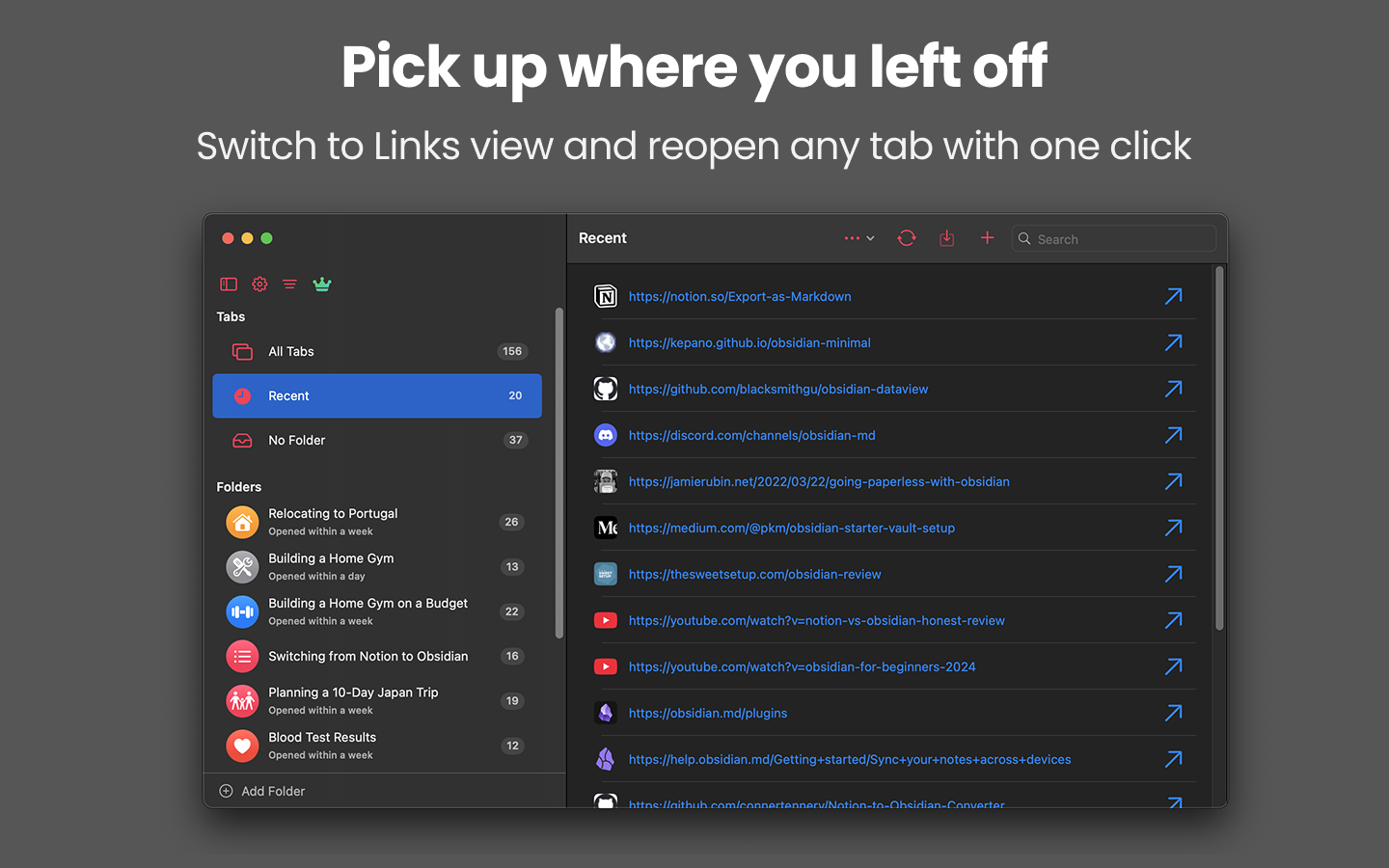The width and height of the screenshot is (1389, 868).
Task: Click the family icon for Japan Trip folder
Action: point(242,701)
